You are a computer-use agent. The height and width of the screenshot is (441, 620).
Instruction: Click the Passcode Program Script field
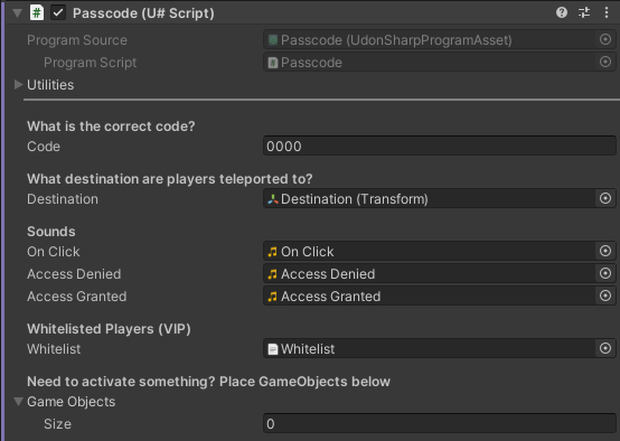click(x=429, y=62)
